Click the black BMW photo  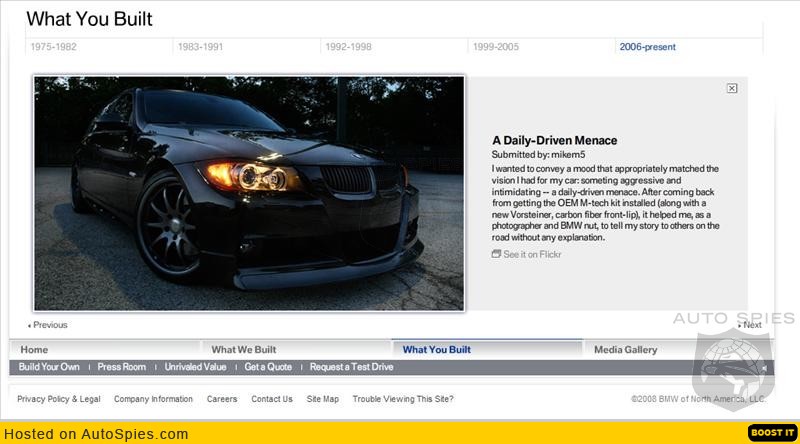[x=249, y=193]
